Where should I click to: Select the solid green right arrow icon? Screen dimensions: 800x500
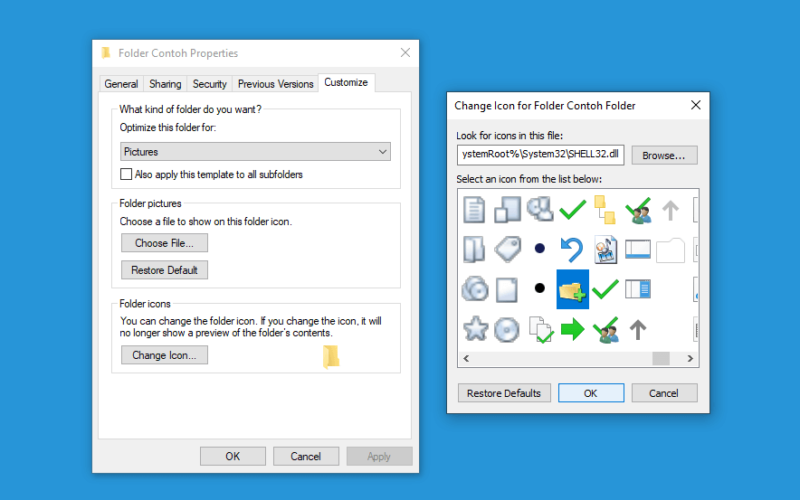[x=572, y=329]
